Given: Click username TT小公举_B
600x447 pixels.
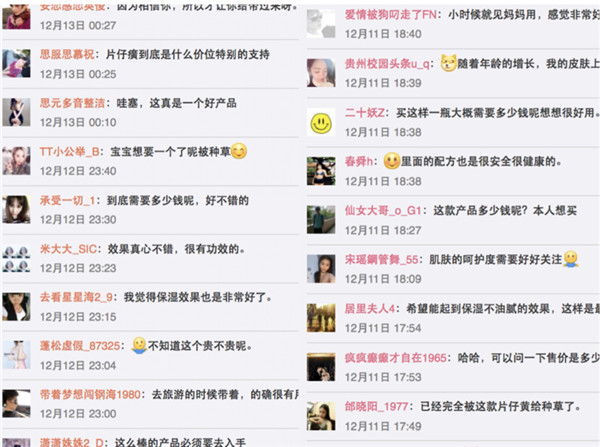Looking at the screenshot, I should coord(69,152).
